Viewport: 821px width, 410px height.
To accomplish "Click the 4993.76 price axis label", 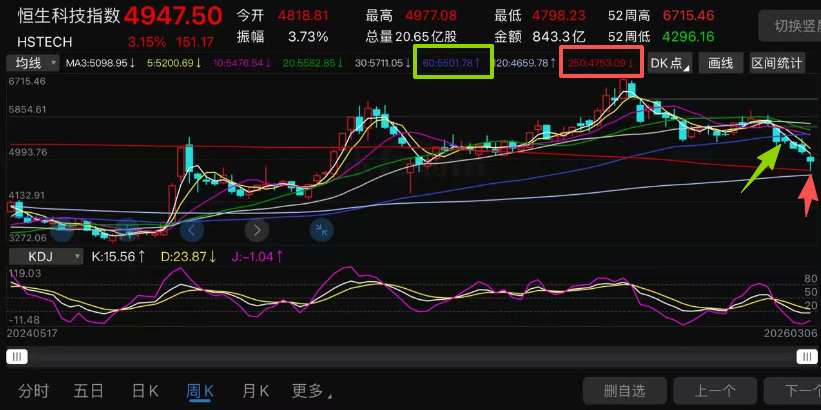I will click(28, 152).
